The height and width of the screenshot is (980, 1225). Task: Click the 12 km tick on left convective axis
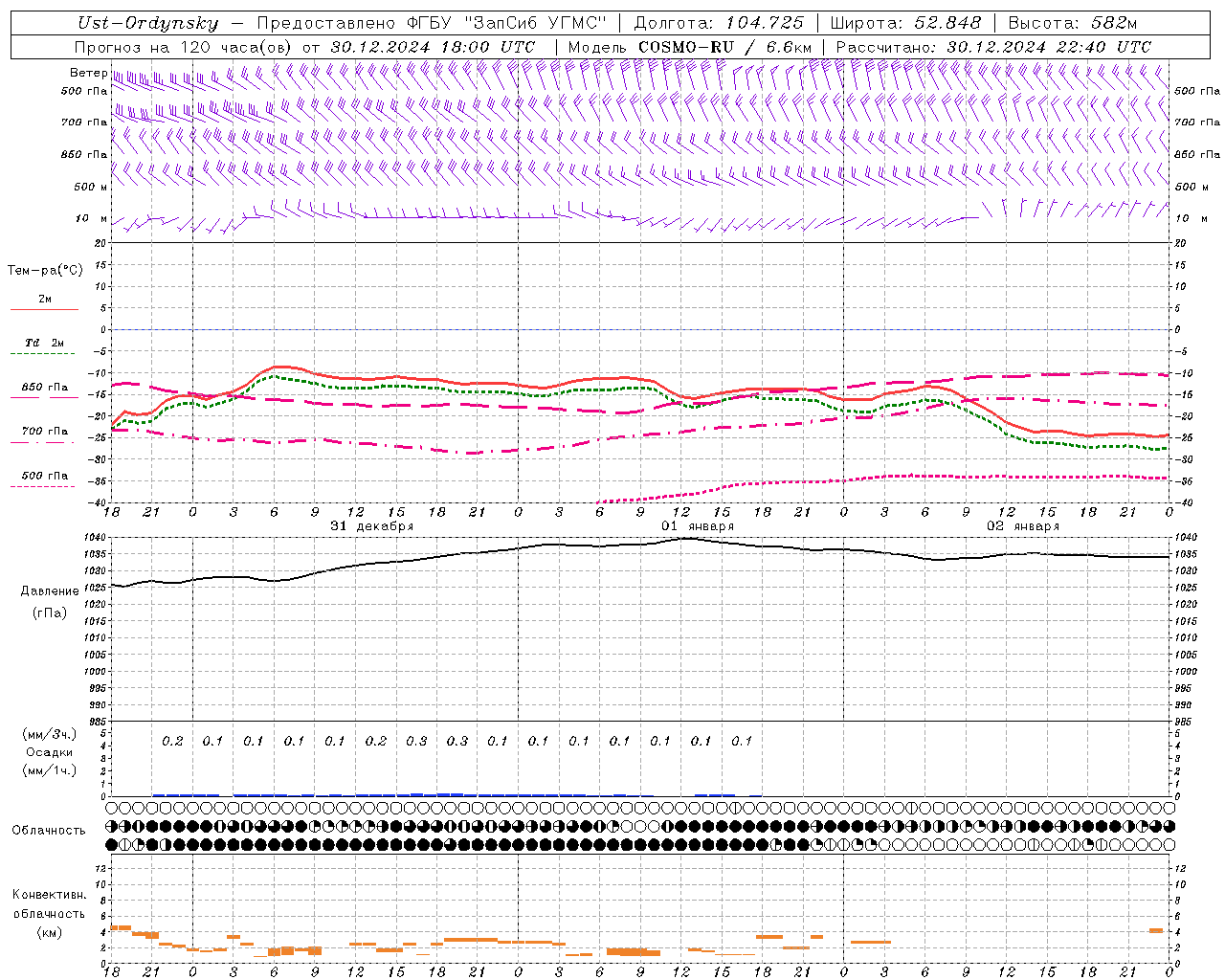point(101,868)
